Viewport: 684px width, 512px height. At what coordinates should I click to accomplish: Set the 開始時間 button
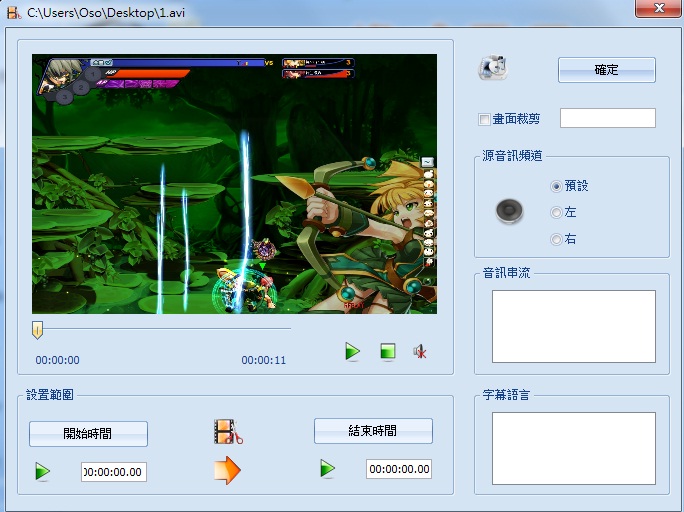pos(88,434)
